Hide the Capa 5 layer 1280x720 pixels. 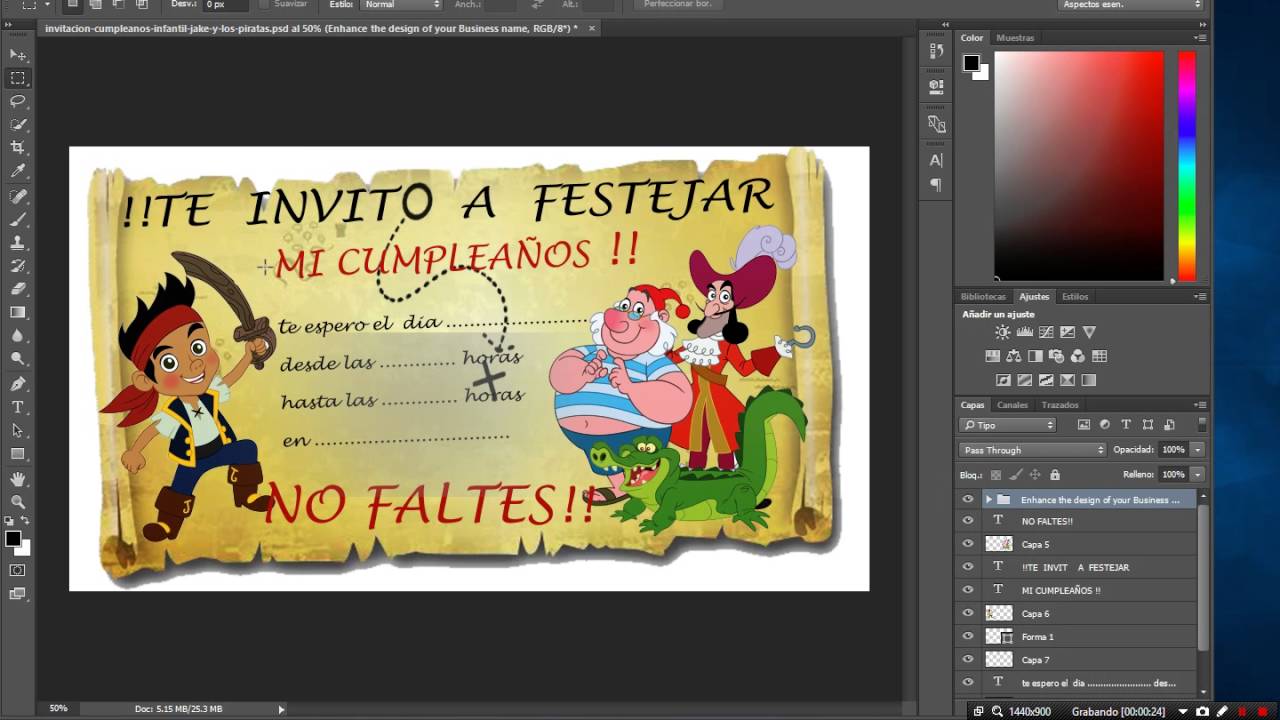click(967, 544)
